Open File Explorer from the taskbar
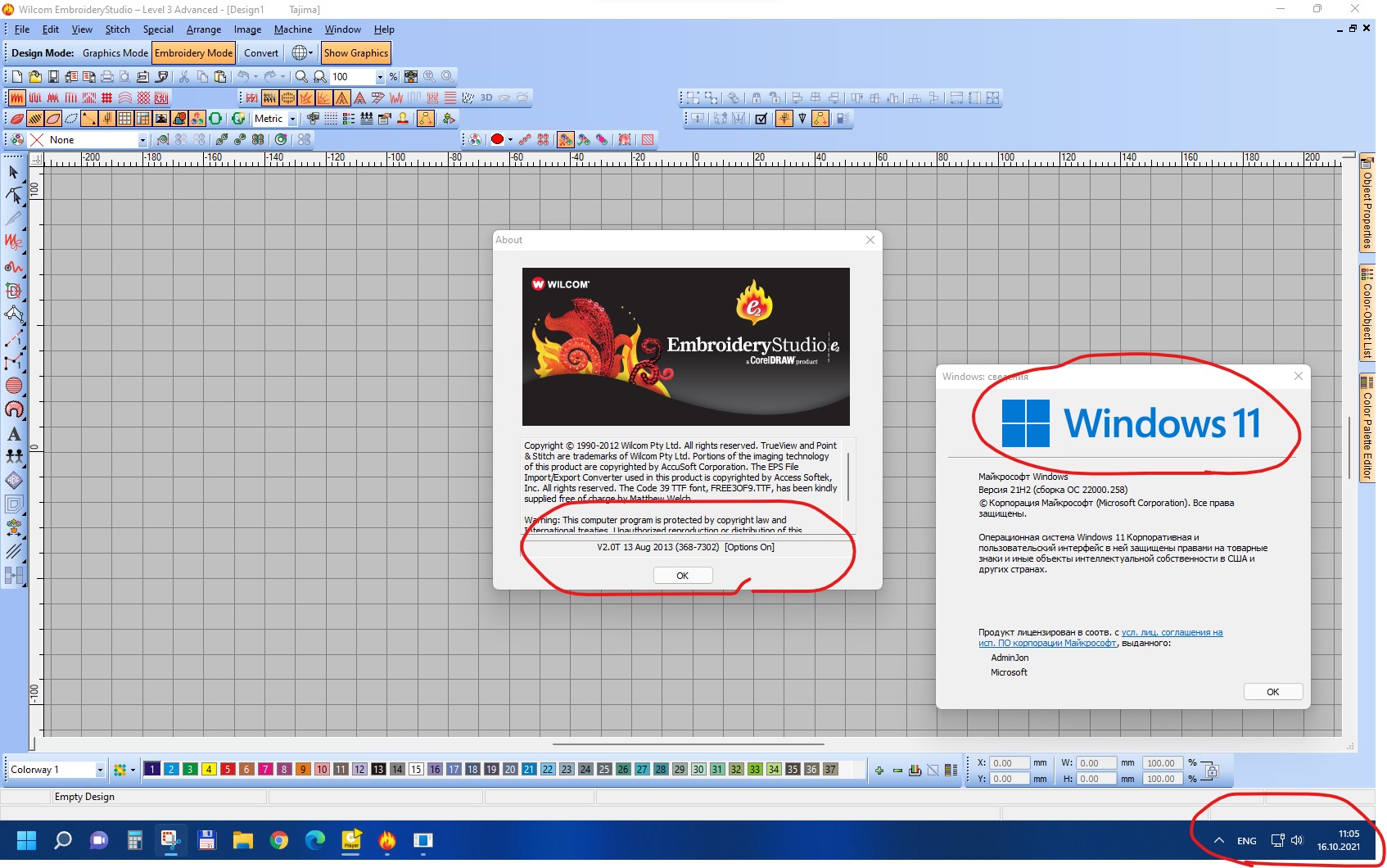Screen dimensions: 1387x868 243,840
